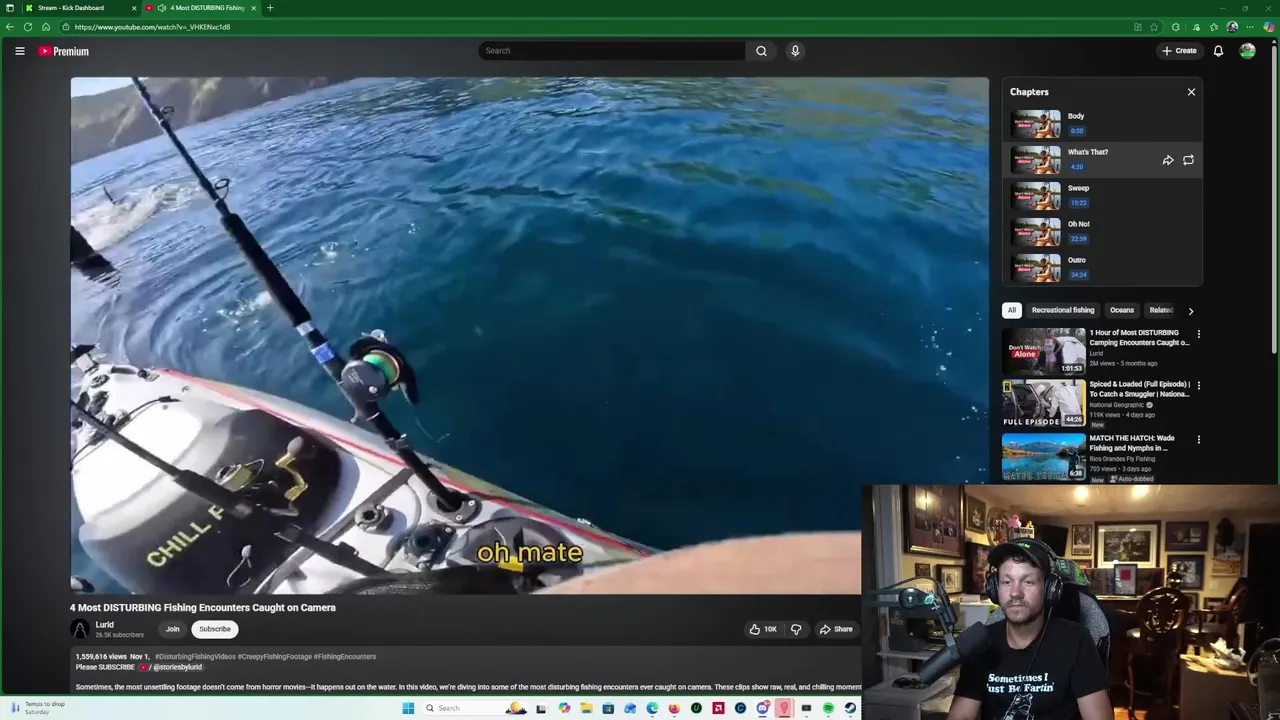This screenshot has width=1280, height=720.
Task: Click the browser address bar URL
Action: (152, 27)
